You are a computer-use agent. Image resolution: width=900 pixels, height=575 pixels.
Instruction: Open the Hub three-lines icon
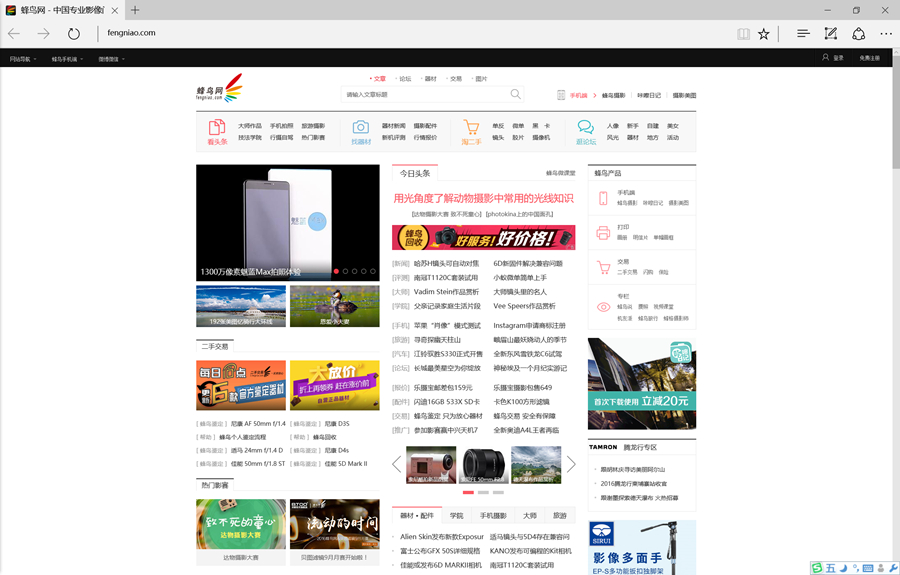click(x=803, y=33)
